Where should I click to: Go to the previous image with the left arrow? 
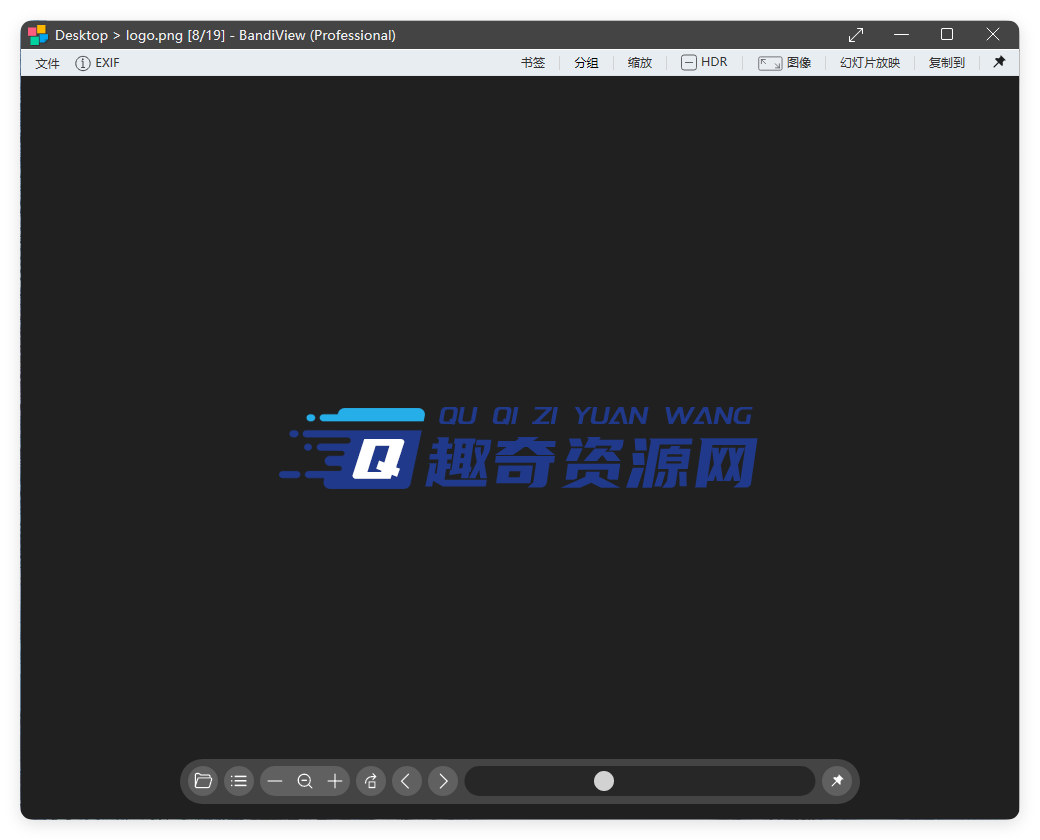coord(407,781)
